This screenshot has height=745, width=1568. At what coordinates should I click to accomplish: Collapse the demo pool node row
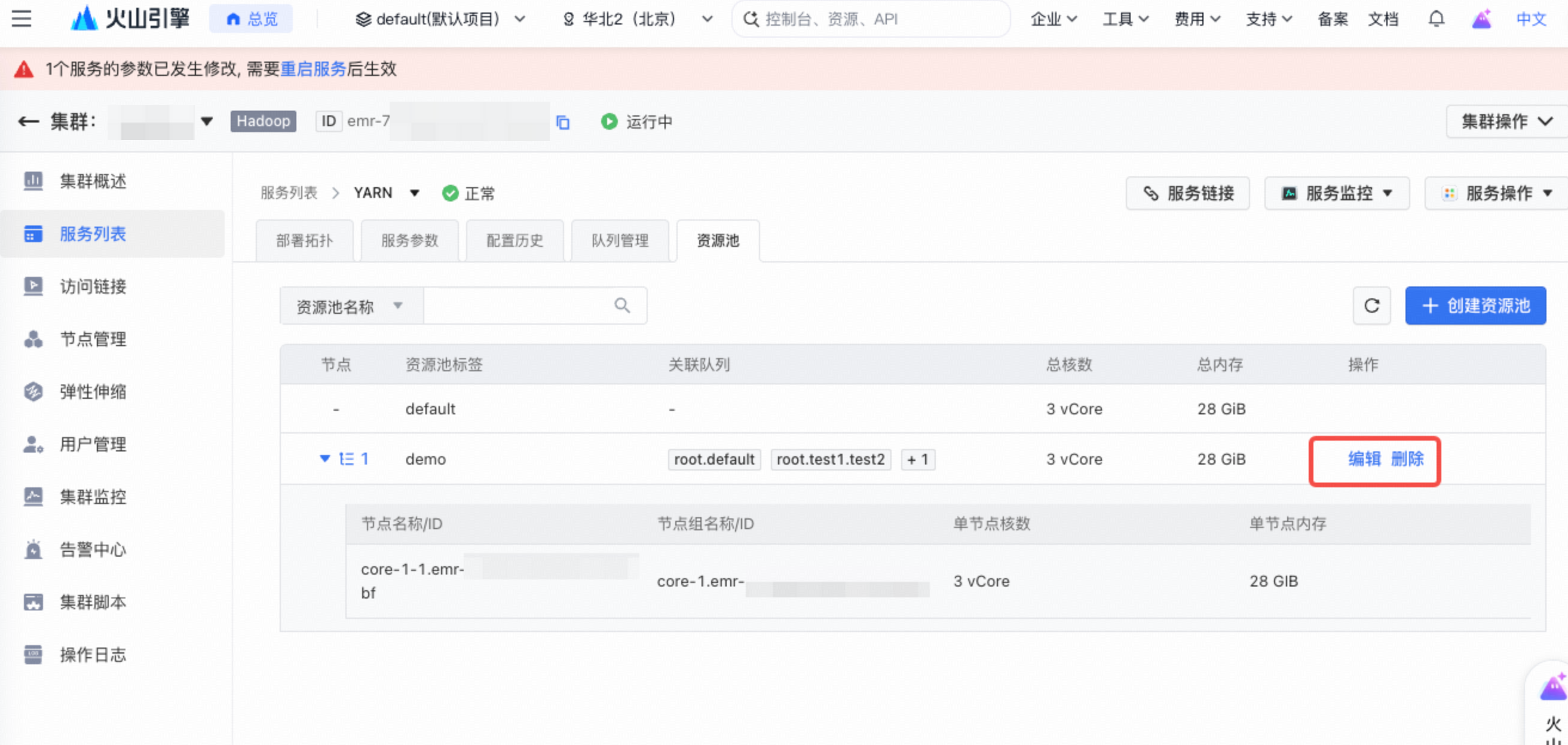(x=324, y=459)
